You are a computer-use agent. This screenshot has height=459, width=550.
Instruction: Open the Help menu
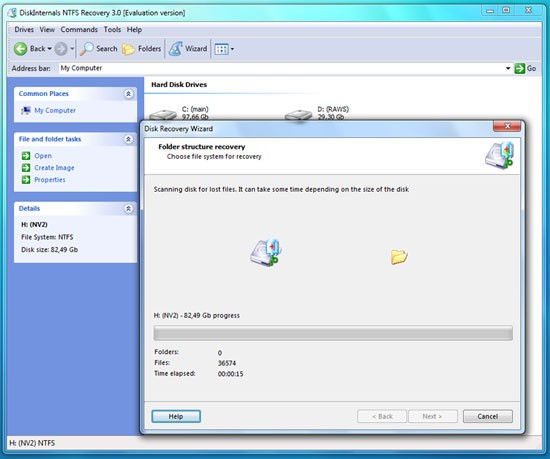[x=134, y=29]
